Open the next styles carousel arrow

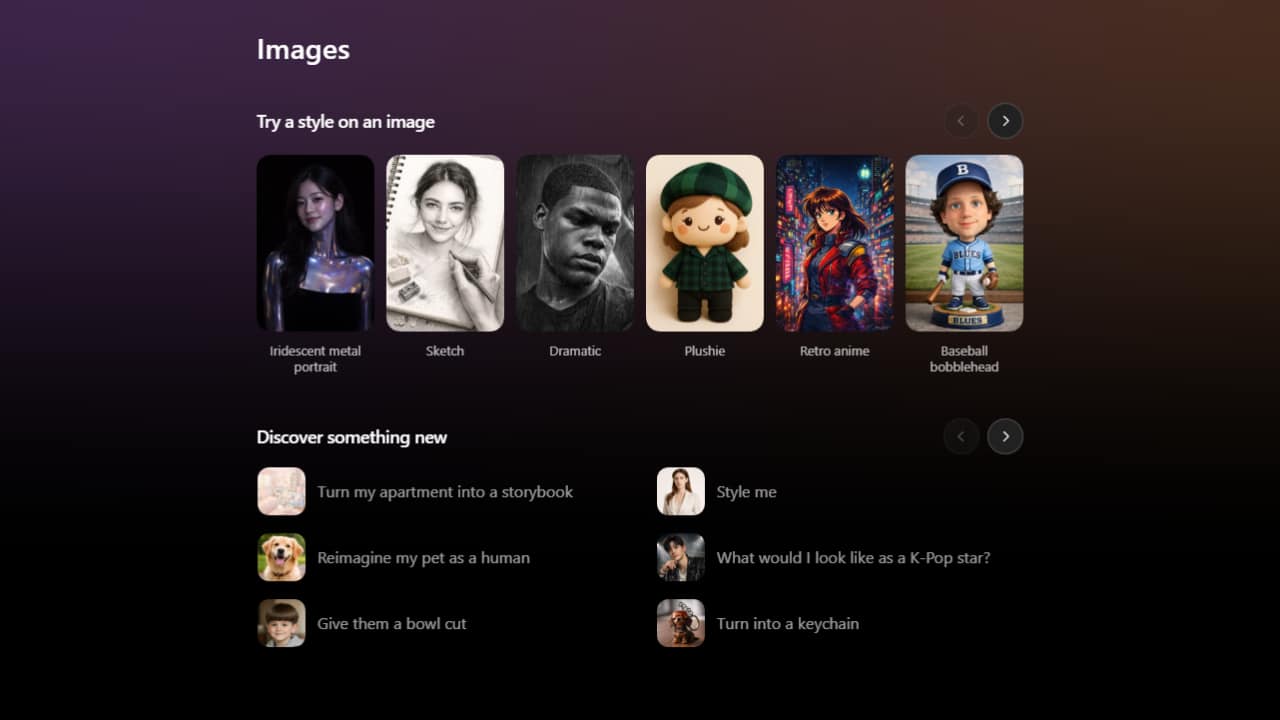pyautogui.click(x=1005, y=120)
